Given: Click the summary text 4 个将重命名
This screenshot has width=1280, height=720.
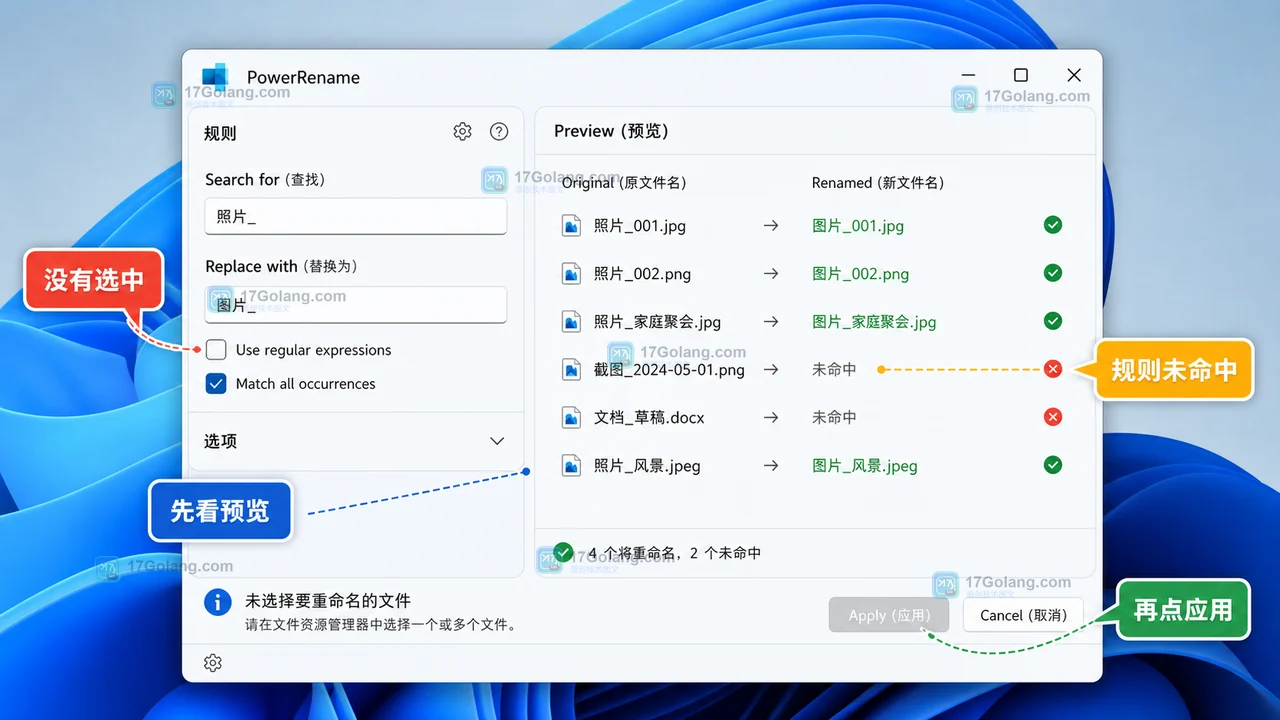Looking at the screenshot, I should pos(635,553).
